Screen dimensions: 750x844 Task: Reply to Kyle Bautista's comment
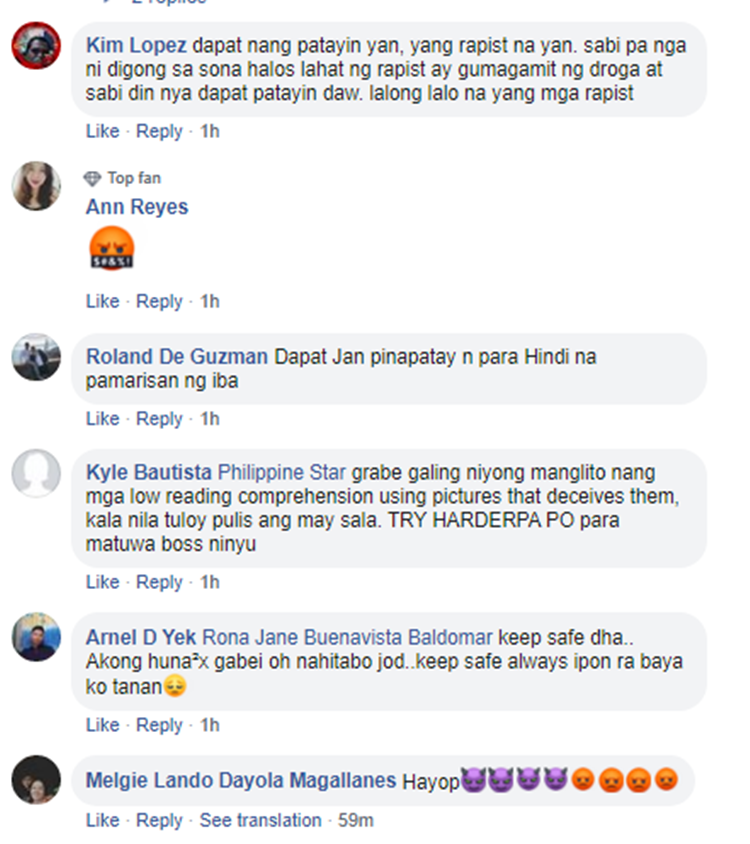pos(159,582)
